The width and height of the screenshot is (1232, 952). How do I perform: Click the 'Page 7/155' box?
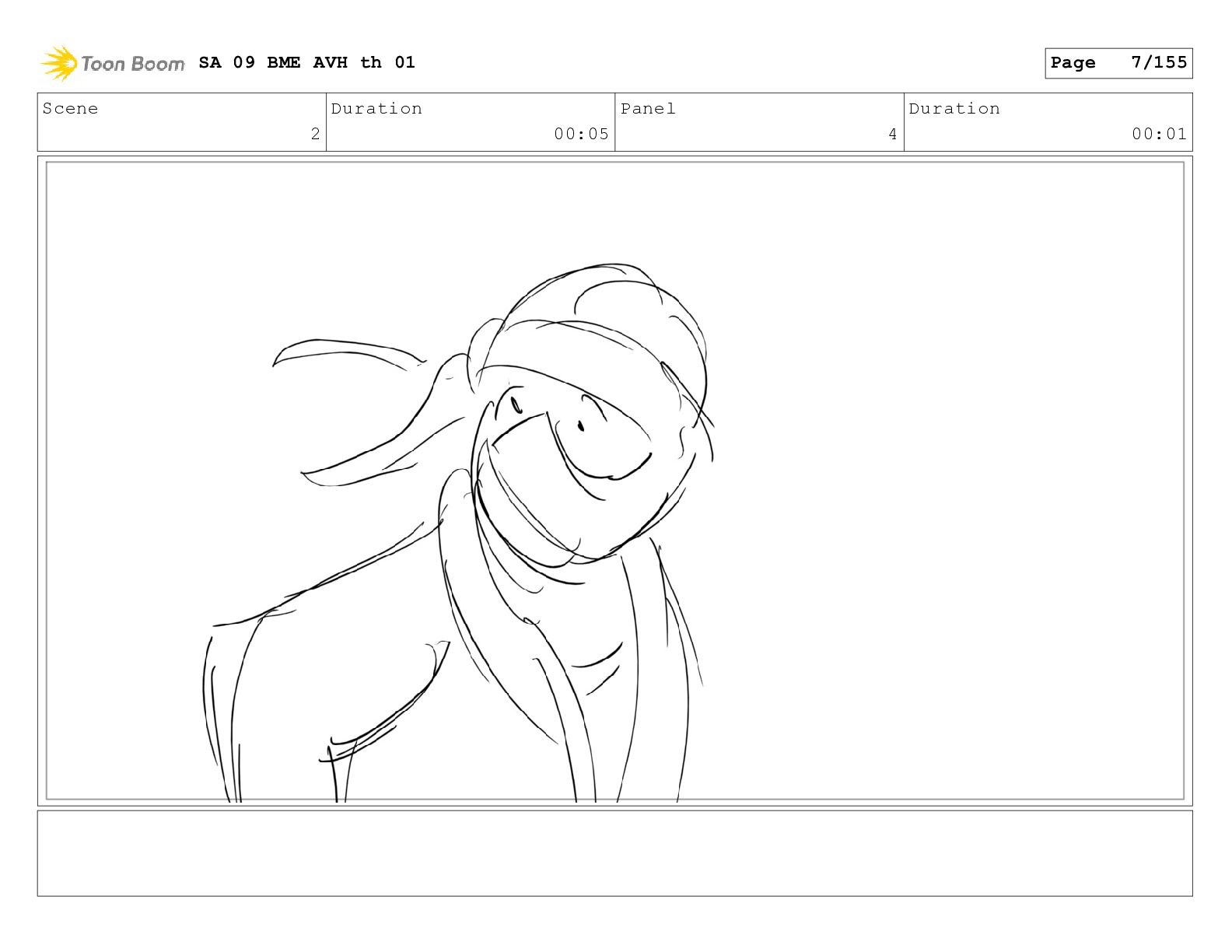[x=1118, y=63]
